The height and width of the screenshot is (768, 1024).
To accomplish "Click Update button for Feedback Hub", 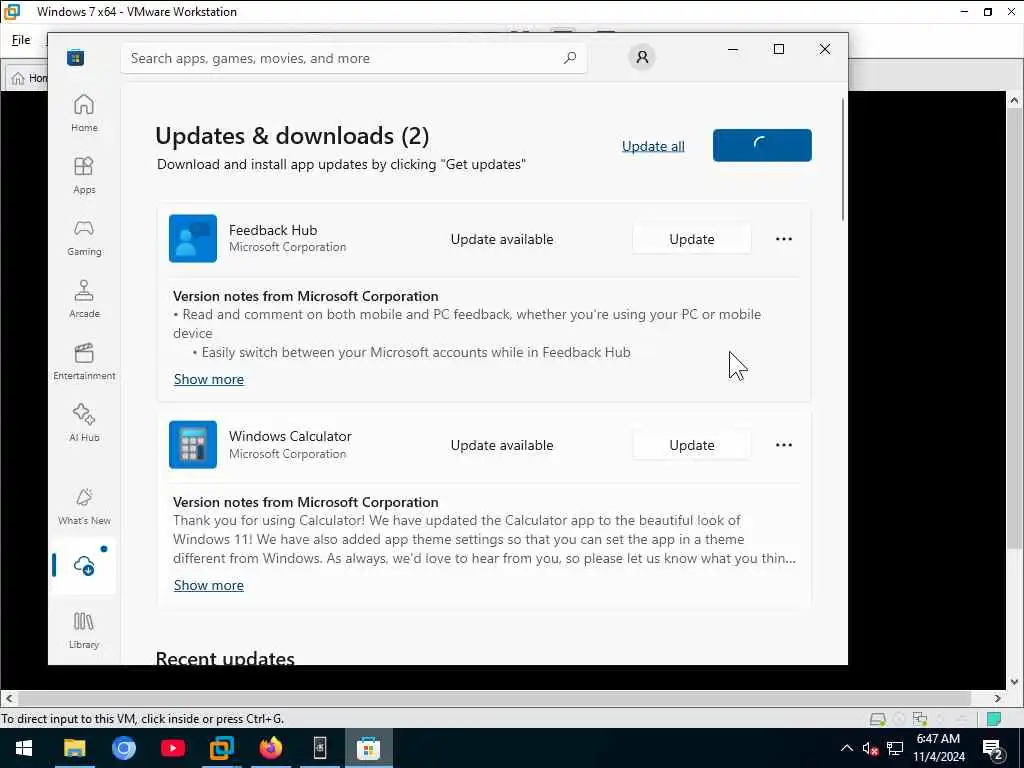I will pos(692,239).
